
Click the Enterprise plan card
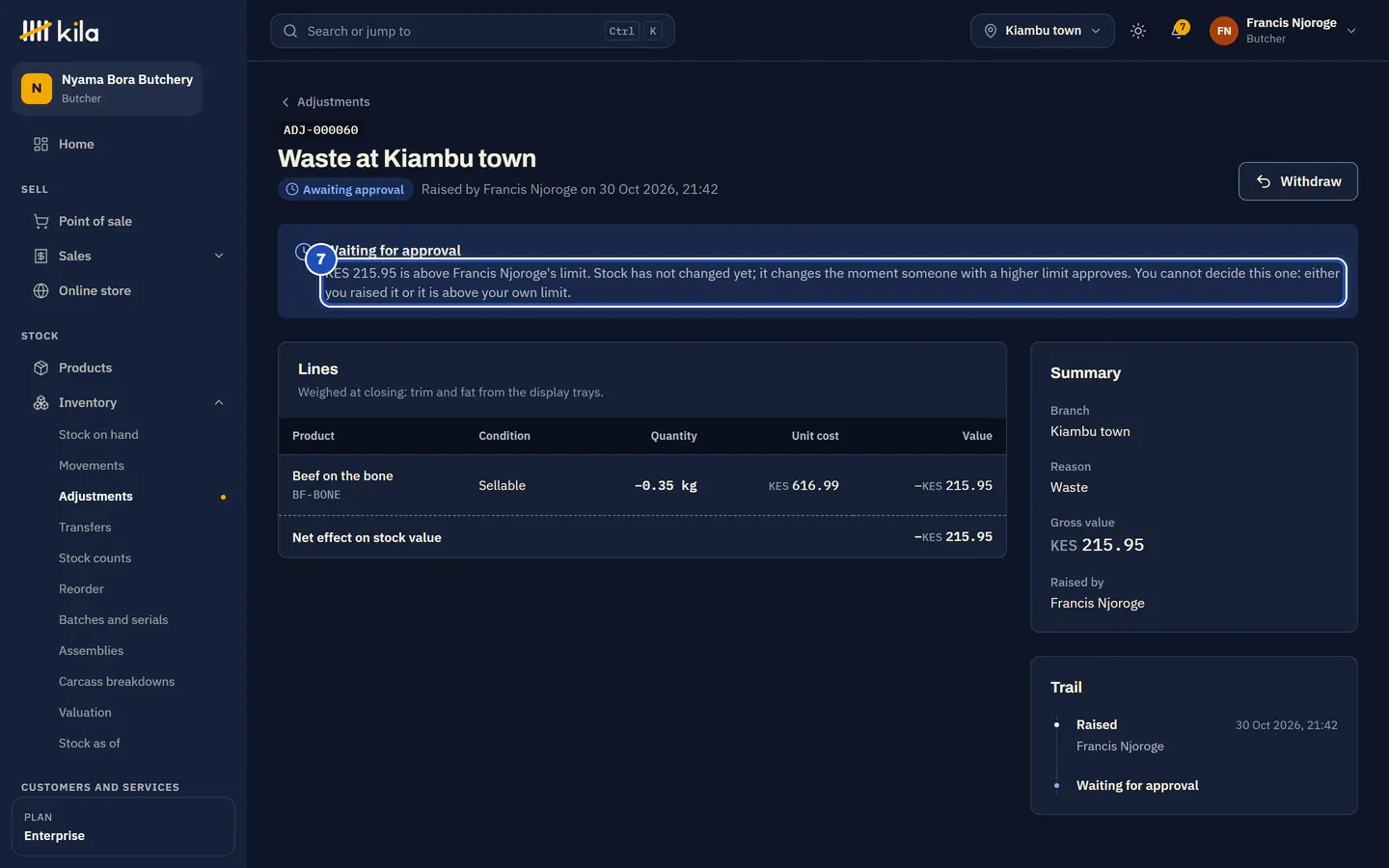tap(123, 827)
